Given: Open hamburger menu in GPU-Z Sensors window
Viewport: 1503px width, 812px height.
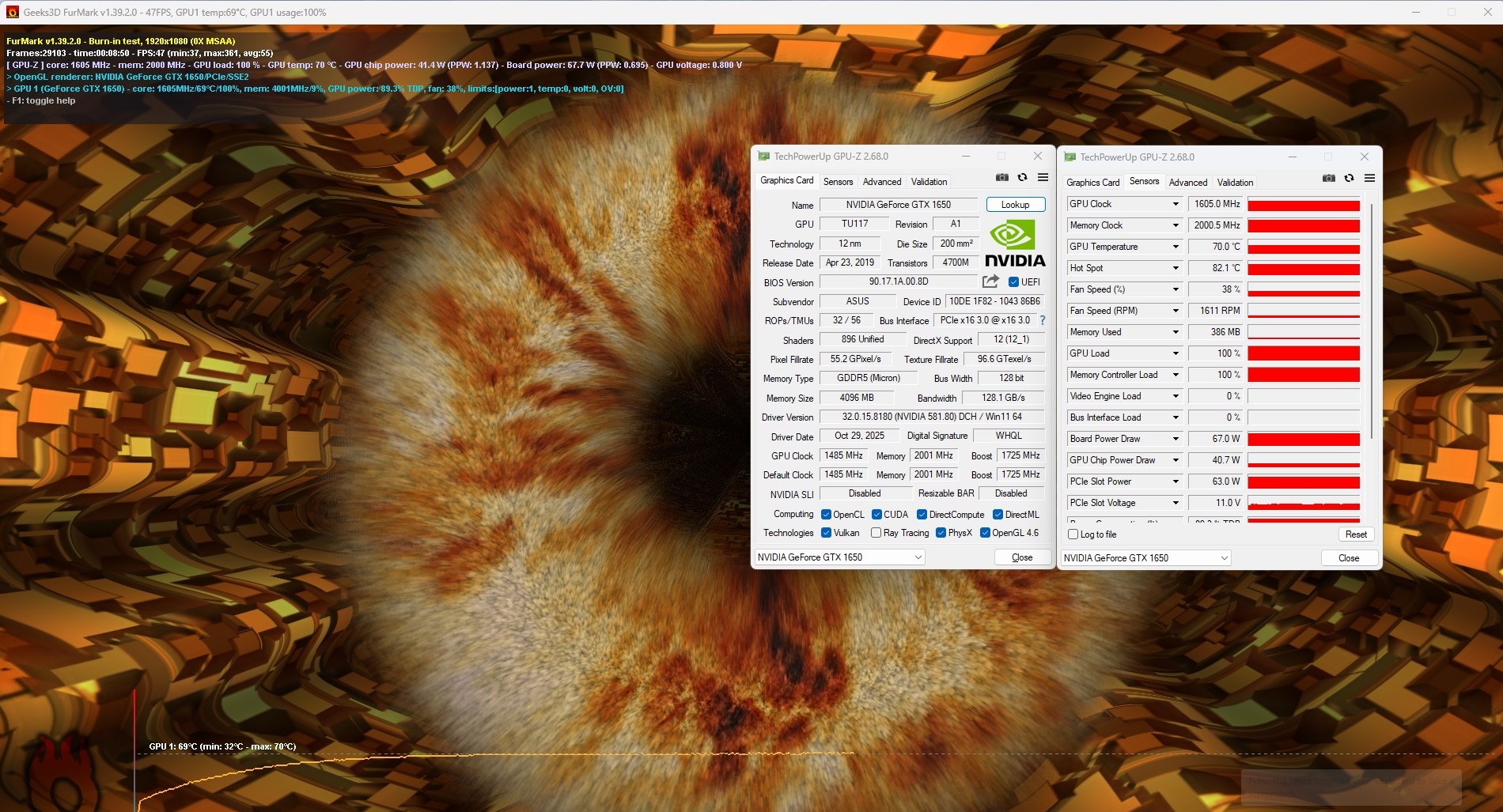Looking at the screenshot, I should pyautogui.click(x=1370, y=179).
